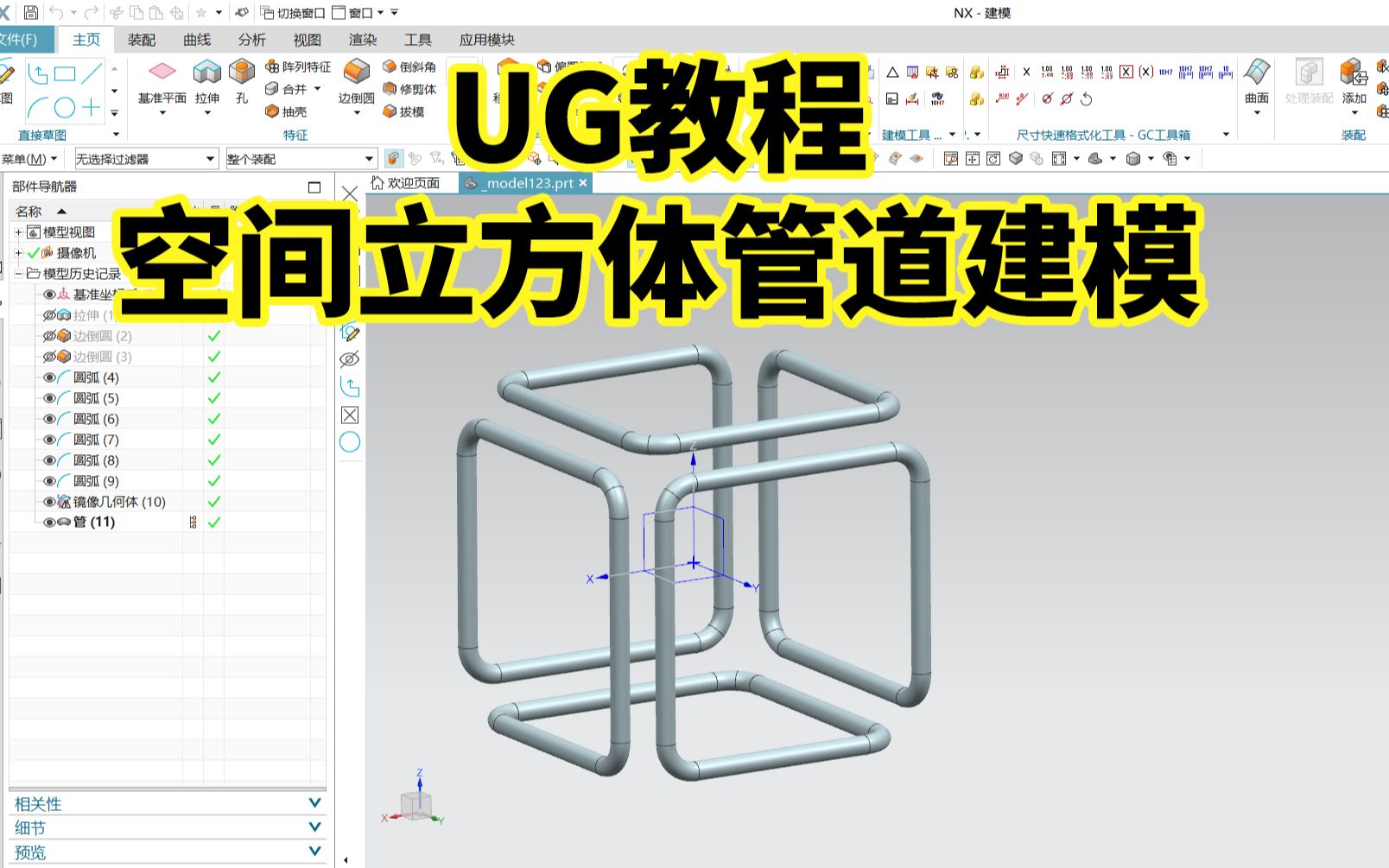Image resolution: width=1389 pixels, height=868 pixels.
Task: Hide 圆弧 (4) via its eye icon
Action: (49, 377)
